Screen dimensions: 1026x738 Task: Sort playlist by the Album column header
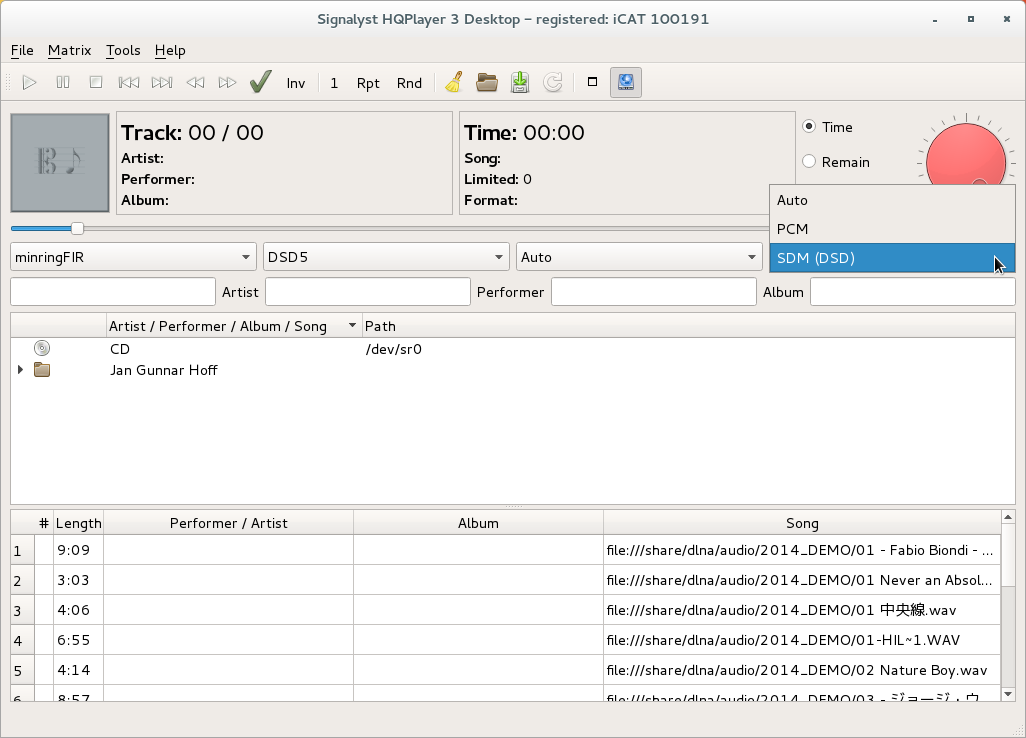pyautogui.click(x=478, y=523)
